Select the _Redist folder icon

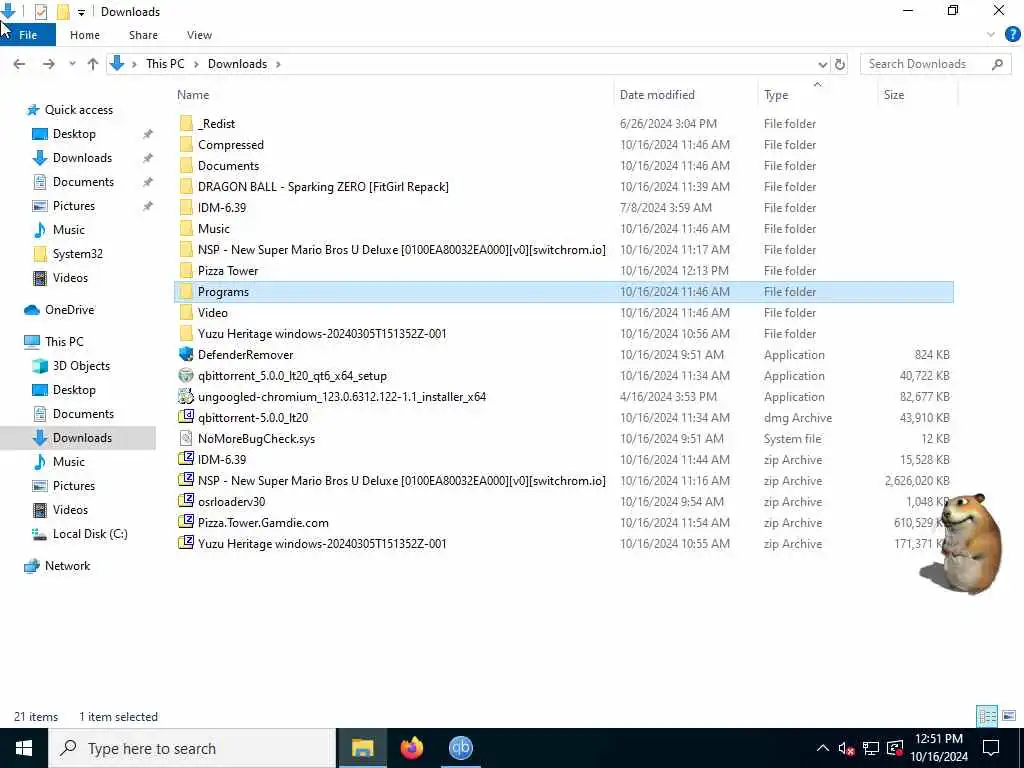coord(186,123)
